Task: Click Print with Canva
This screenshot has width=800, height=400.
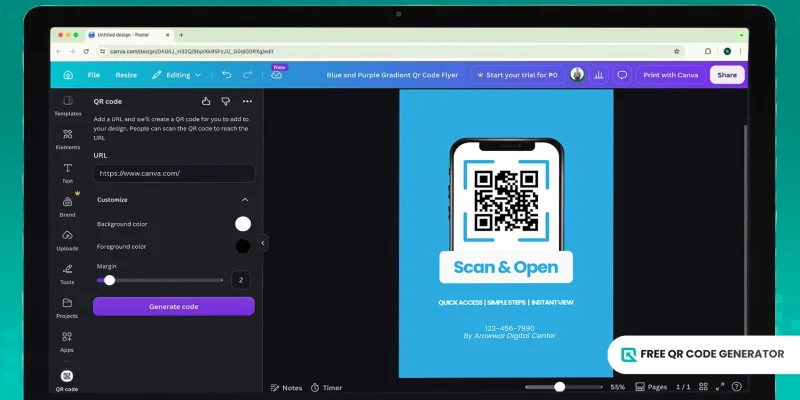Action: tap(670, 75)
